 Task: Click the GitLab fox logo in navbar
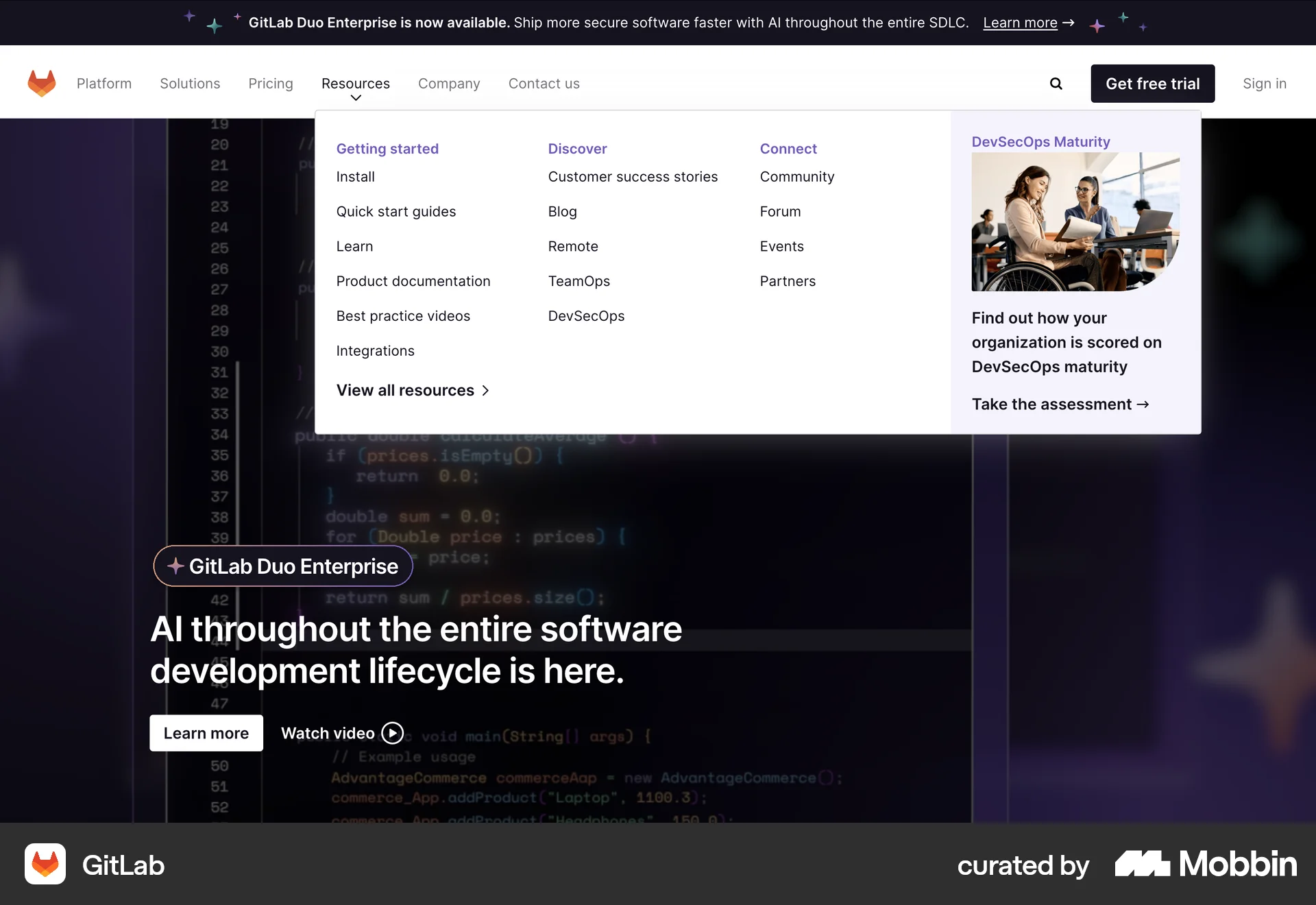pos(42,82)
